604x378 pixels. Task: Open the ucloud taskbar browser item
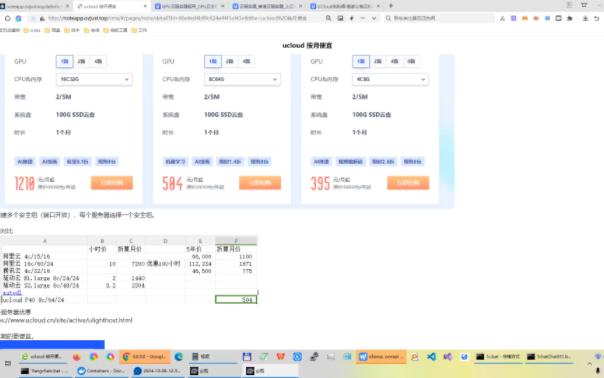(42, 357)
